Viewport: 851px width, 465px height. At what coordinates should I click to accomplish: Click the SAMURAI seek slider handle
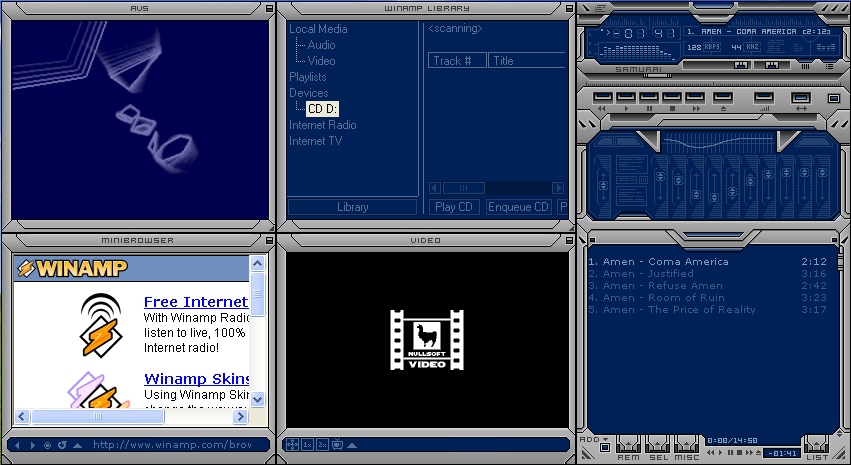point(656,76)
